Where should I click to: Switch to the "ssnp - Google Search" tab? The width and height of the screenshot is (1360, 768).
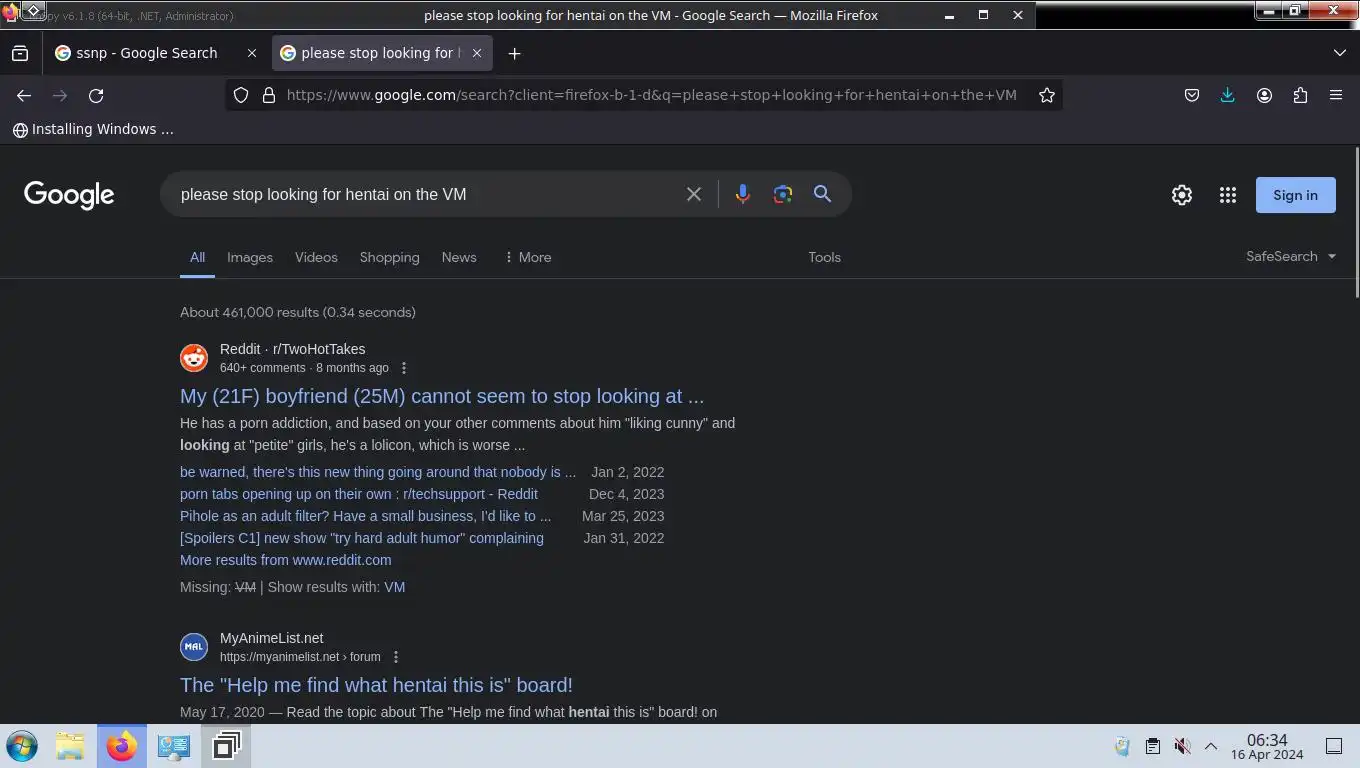pyautogui.click(x=148, y=53)
